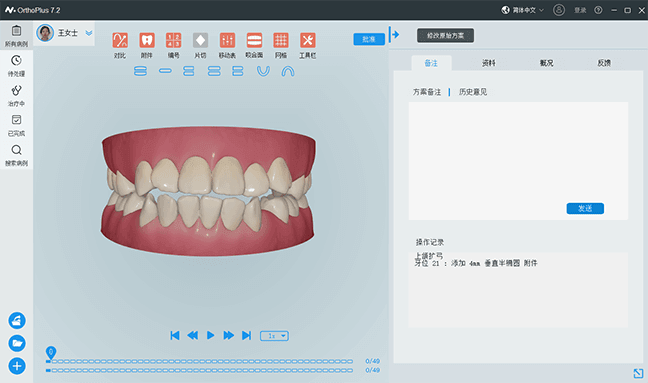Image resolution: width=648 pixels, height=383 pixels.
Task: Open the 待处理 pending cases sidebar icon
Action: pyautogui.click(x=17, y=66)
